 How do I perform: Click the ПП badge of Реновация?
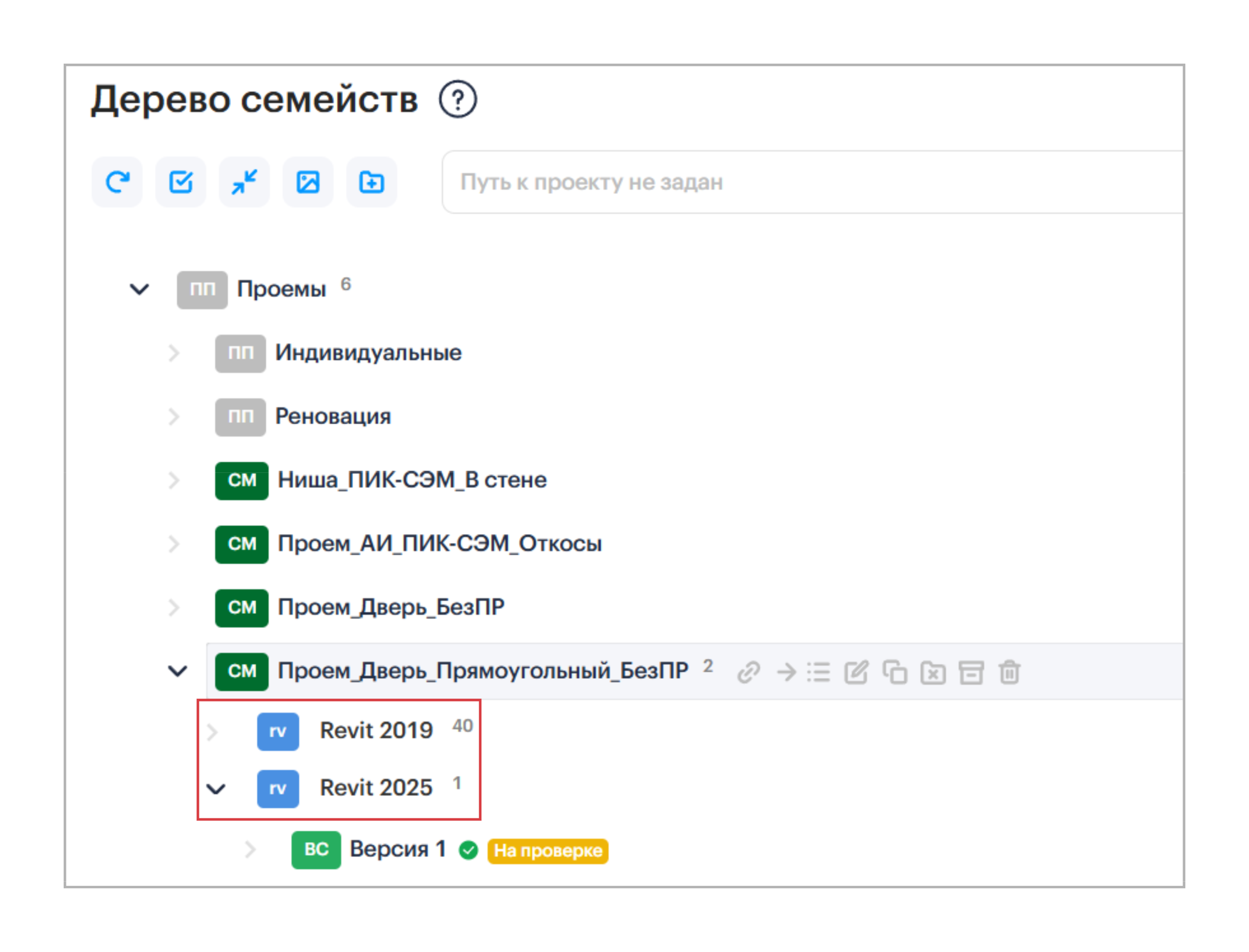tap(240, 417)
